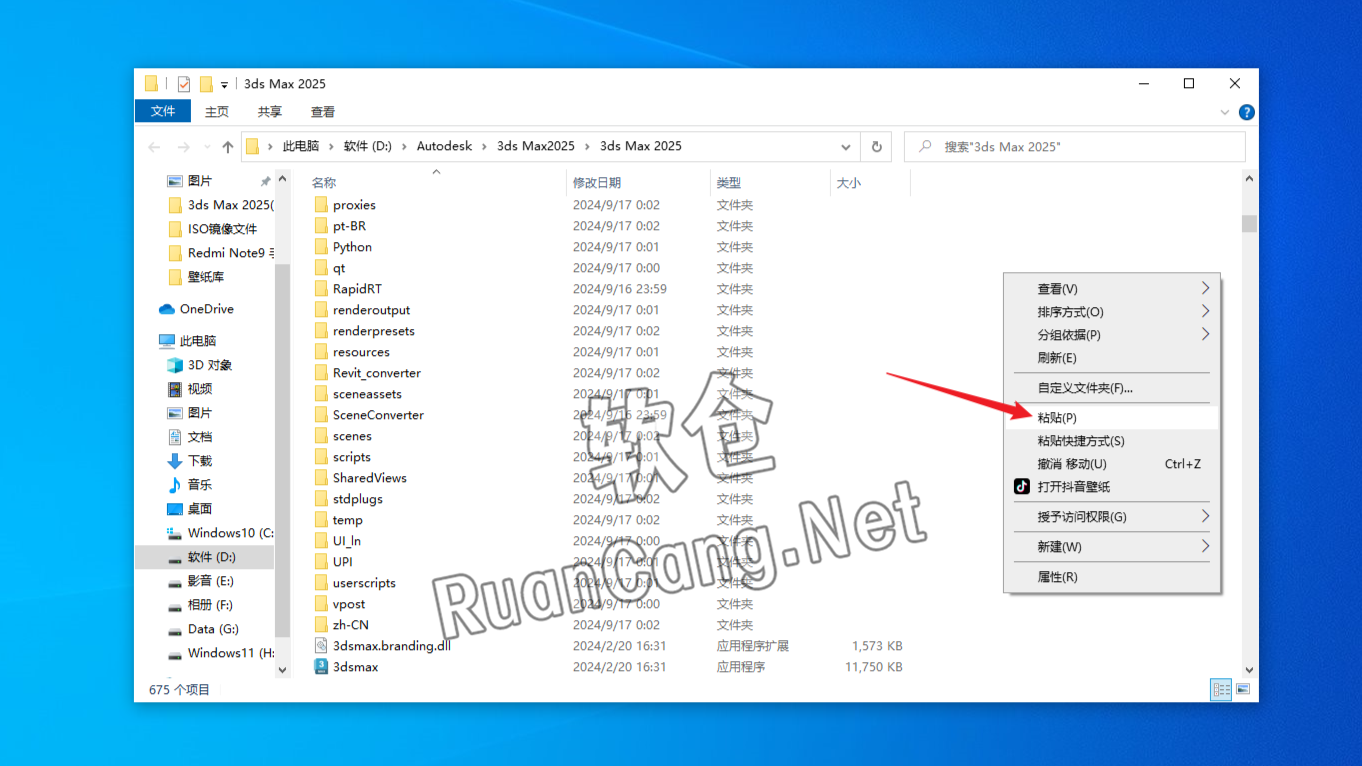Choose 刷新(E) from the context menu
The height and width of the screenshot is (766, 1362).
(x=1112, y=358)
